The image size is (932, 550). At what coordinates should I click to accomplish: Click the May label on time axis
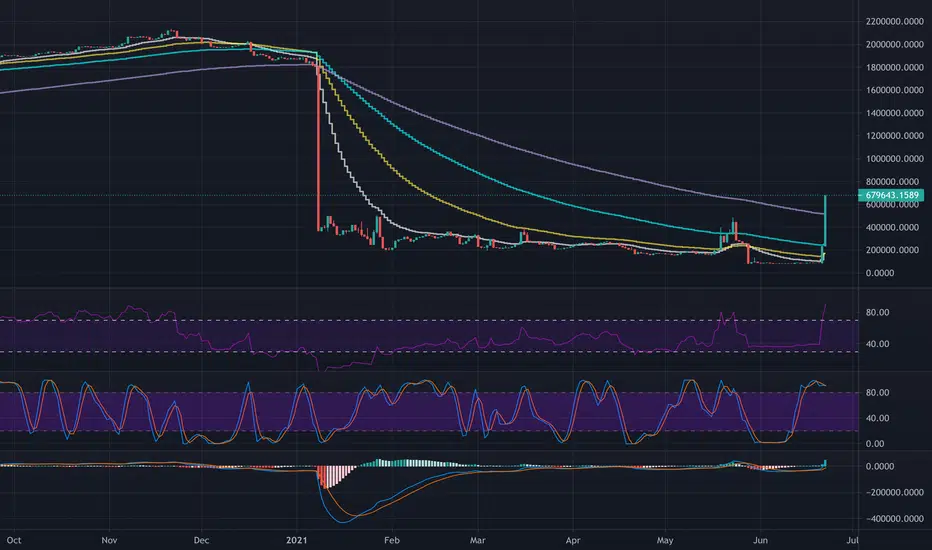(665, 540)
